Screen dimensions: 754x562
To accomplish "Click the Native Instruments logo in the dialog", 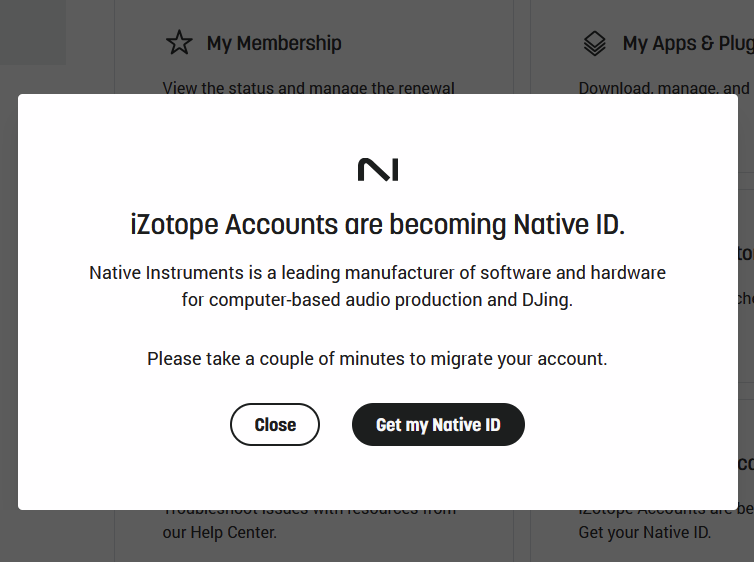I will (378, 170).
